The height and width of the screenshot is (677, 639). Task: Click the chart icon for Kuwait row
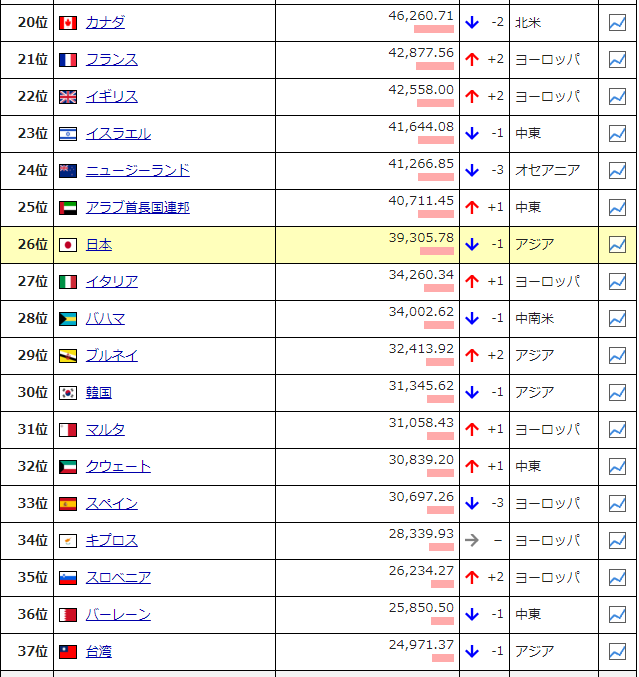617,467
